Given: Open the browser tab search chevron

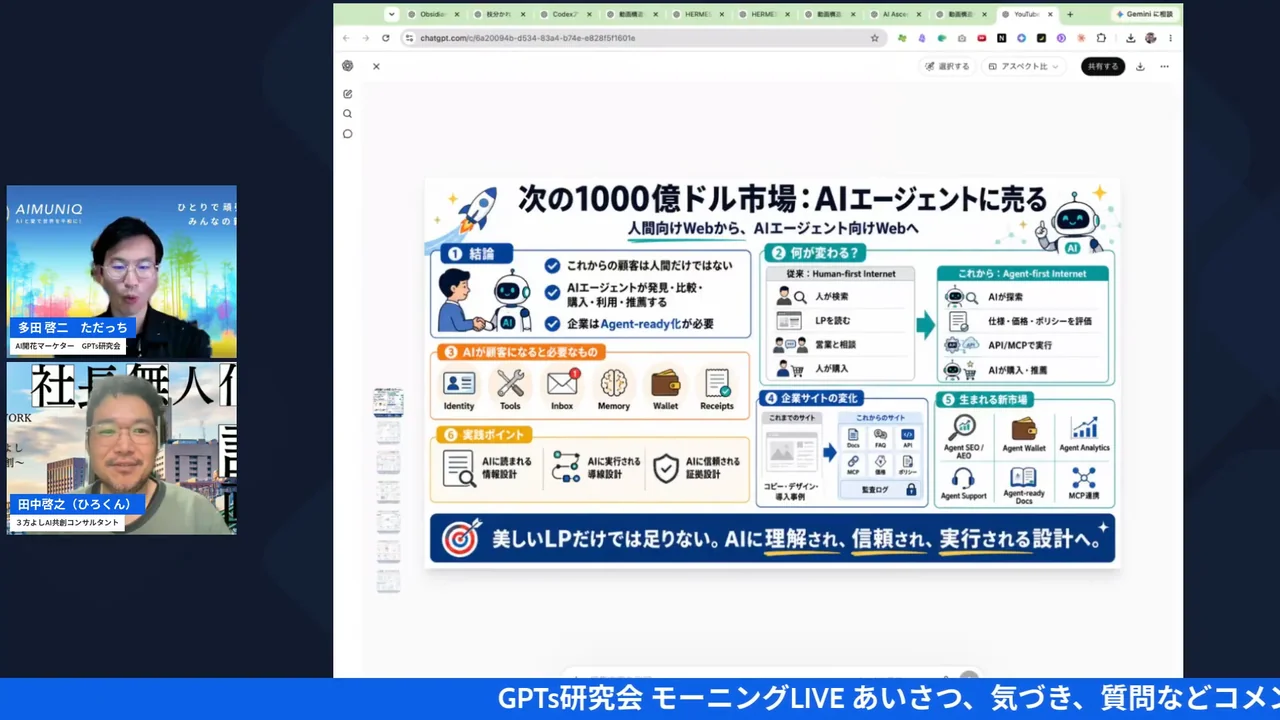Looking at the screenshot, I should (391, 14).
